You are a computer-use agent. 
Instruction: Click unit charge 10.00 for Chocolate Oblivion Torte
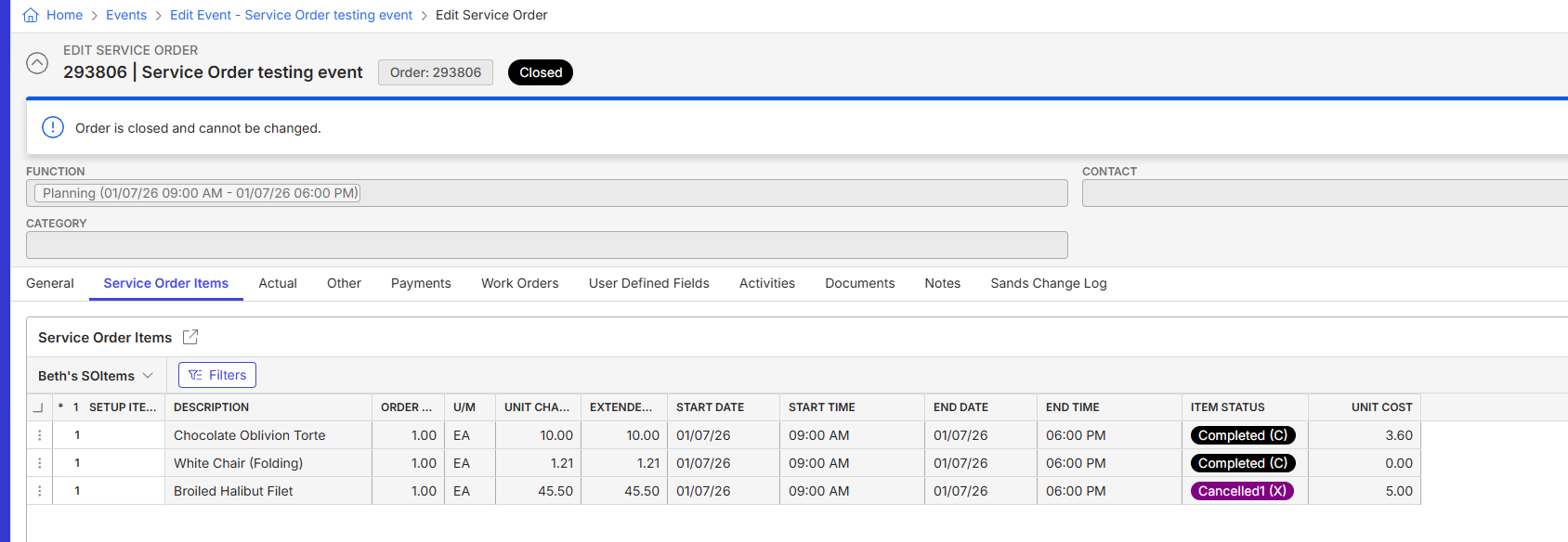pyautogui.click(x=538, y=435)
